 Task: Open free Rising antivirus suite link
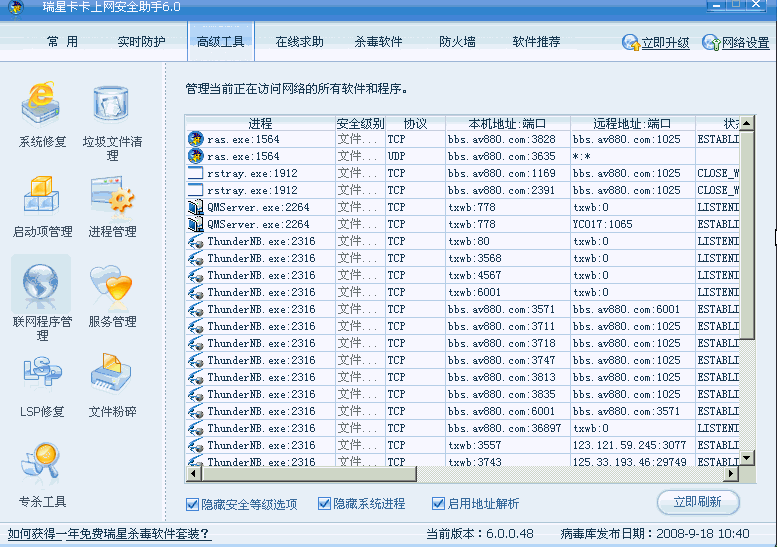(x=109, y=533)
